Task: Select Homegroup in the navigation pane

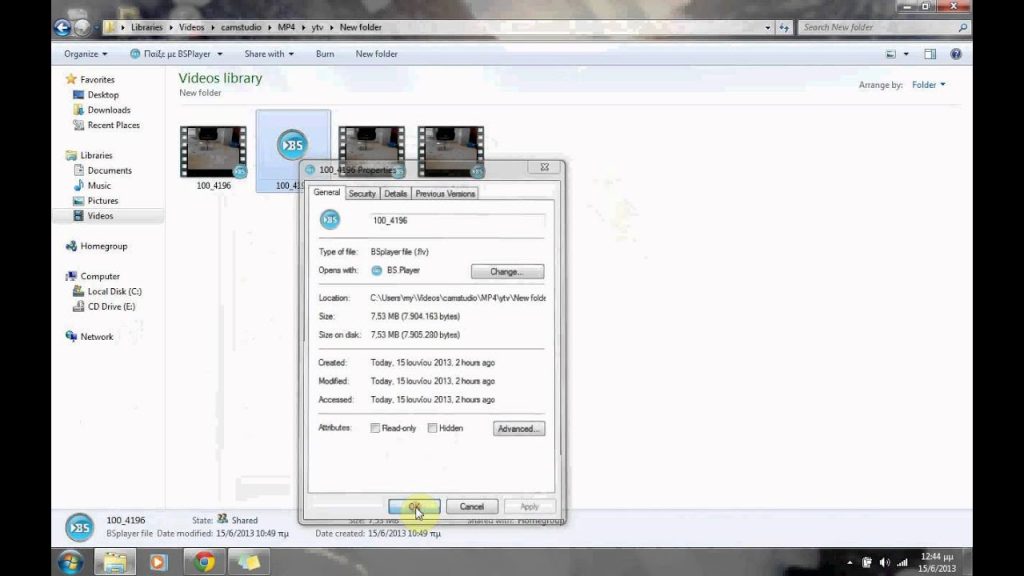Action: point(103,246)
